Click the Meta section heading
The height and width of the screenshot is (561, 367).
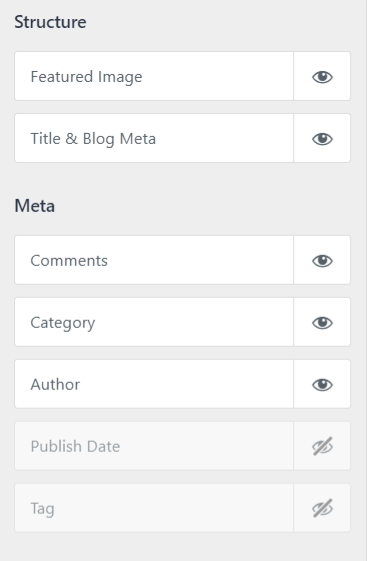click(x=35, y=206)
